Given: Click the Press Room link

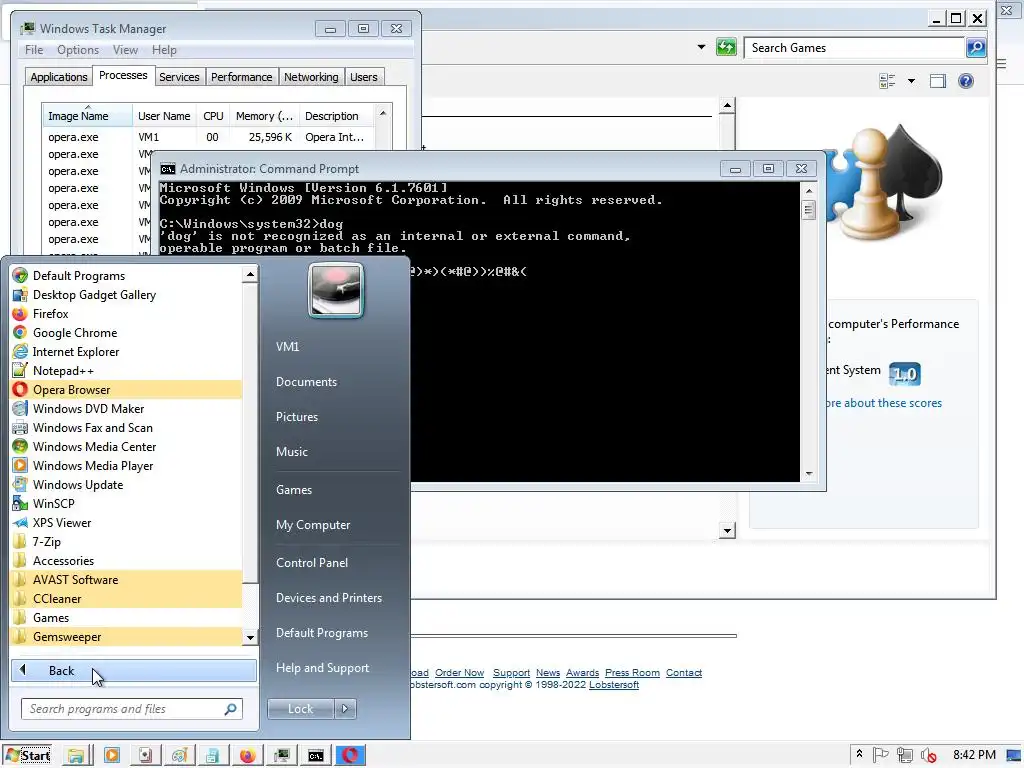Looking at the screenshot, I should pos(632,673).
